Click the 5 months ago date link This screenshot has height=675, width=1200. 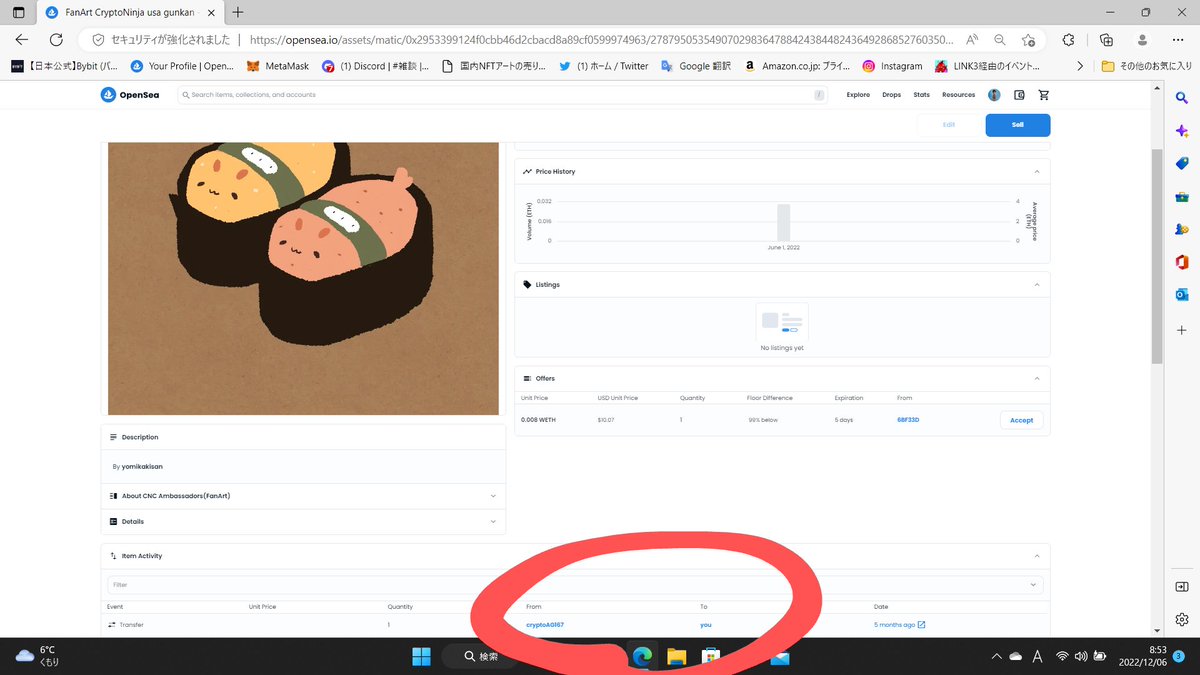pyautogui.click(x=894, y=625)
